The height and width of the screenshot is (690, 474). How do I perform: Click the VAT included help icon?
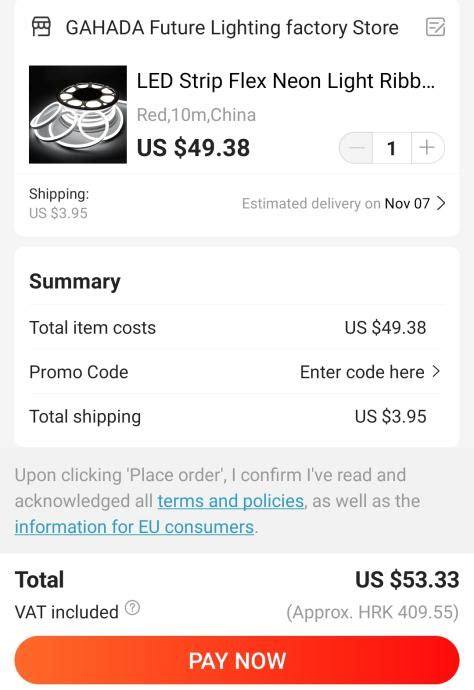point(132,608)
